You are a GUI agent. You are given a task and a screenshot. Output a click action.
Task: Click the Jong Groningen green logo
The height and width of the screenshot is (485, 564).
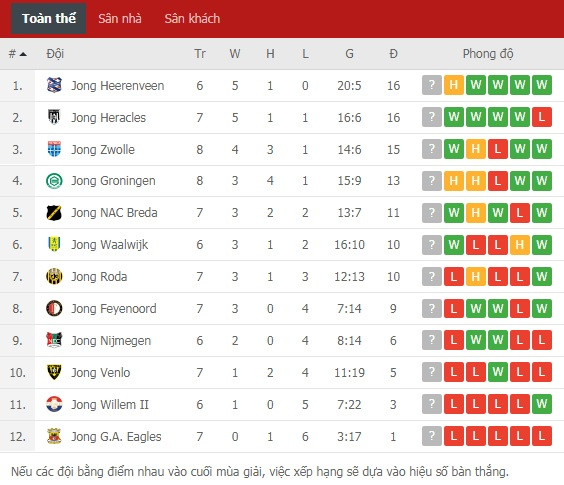(x=54, y=181)
